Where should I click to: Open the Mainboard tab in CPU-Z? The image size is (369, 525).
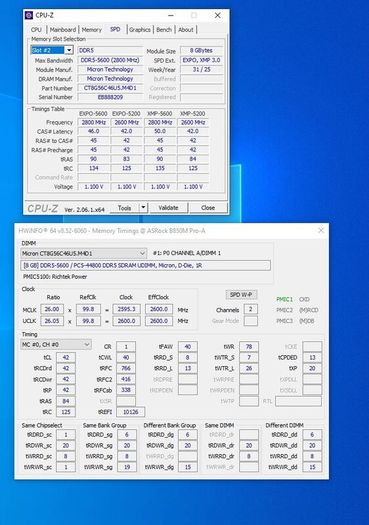(x=63, y=30)
